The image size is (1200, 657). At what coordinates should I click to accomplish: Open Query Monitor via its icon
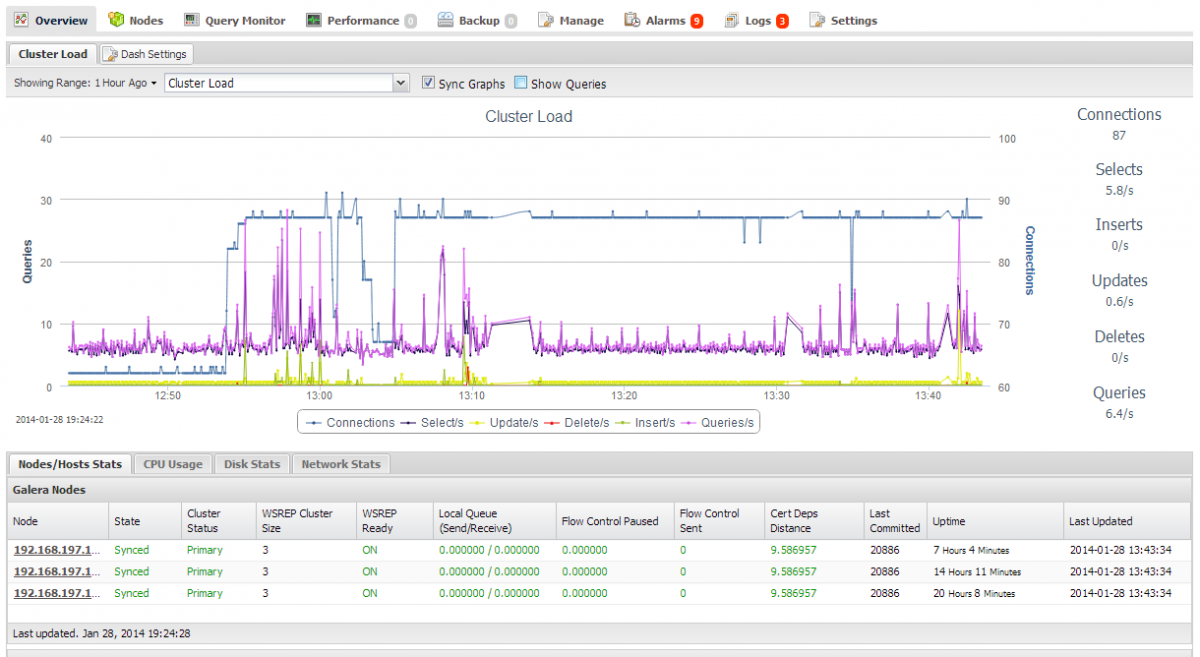(191, 20)
